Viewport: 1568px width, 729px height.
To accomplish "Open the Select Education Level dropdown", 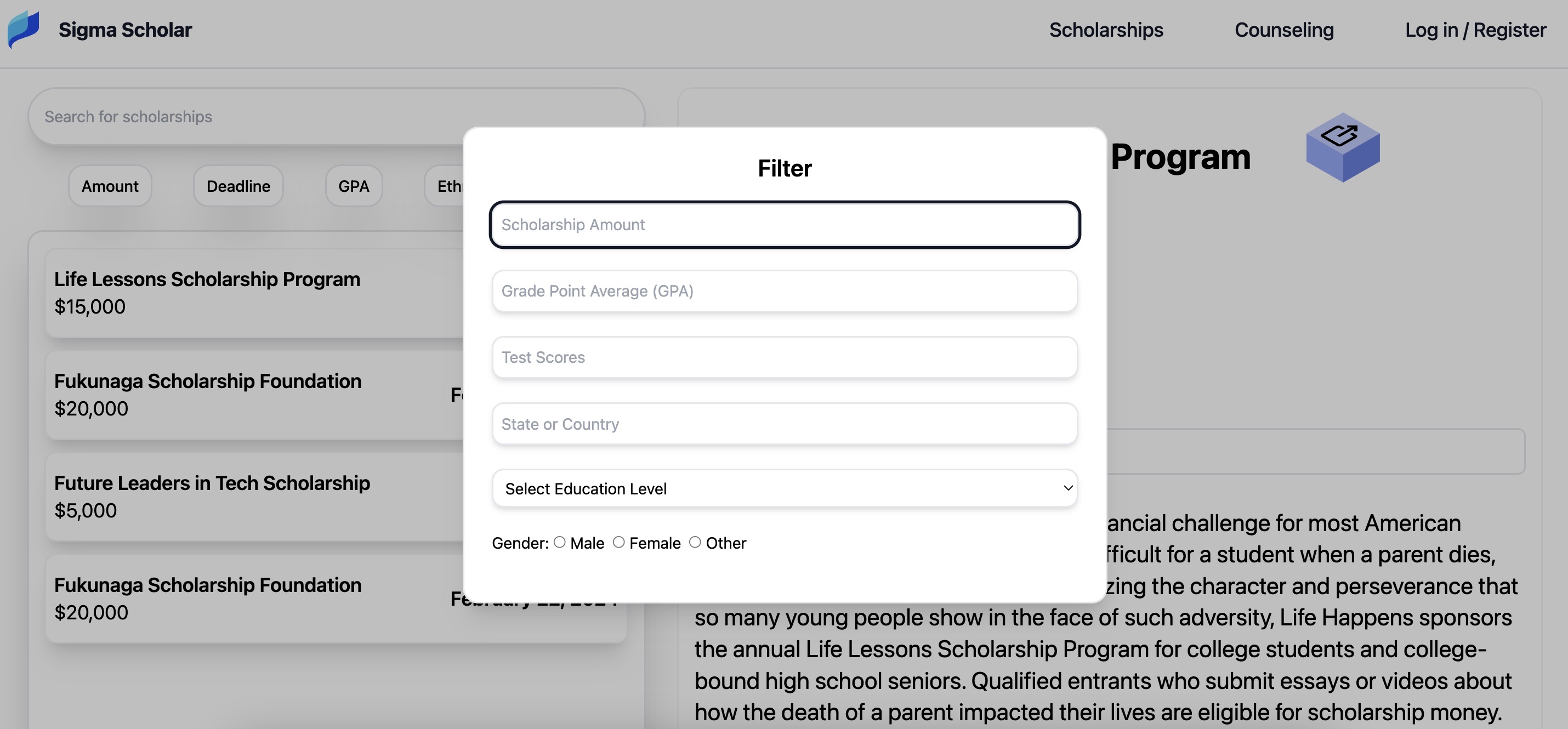I will click(x=784, y=488).
